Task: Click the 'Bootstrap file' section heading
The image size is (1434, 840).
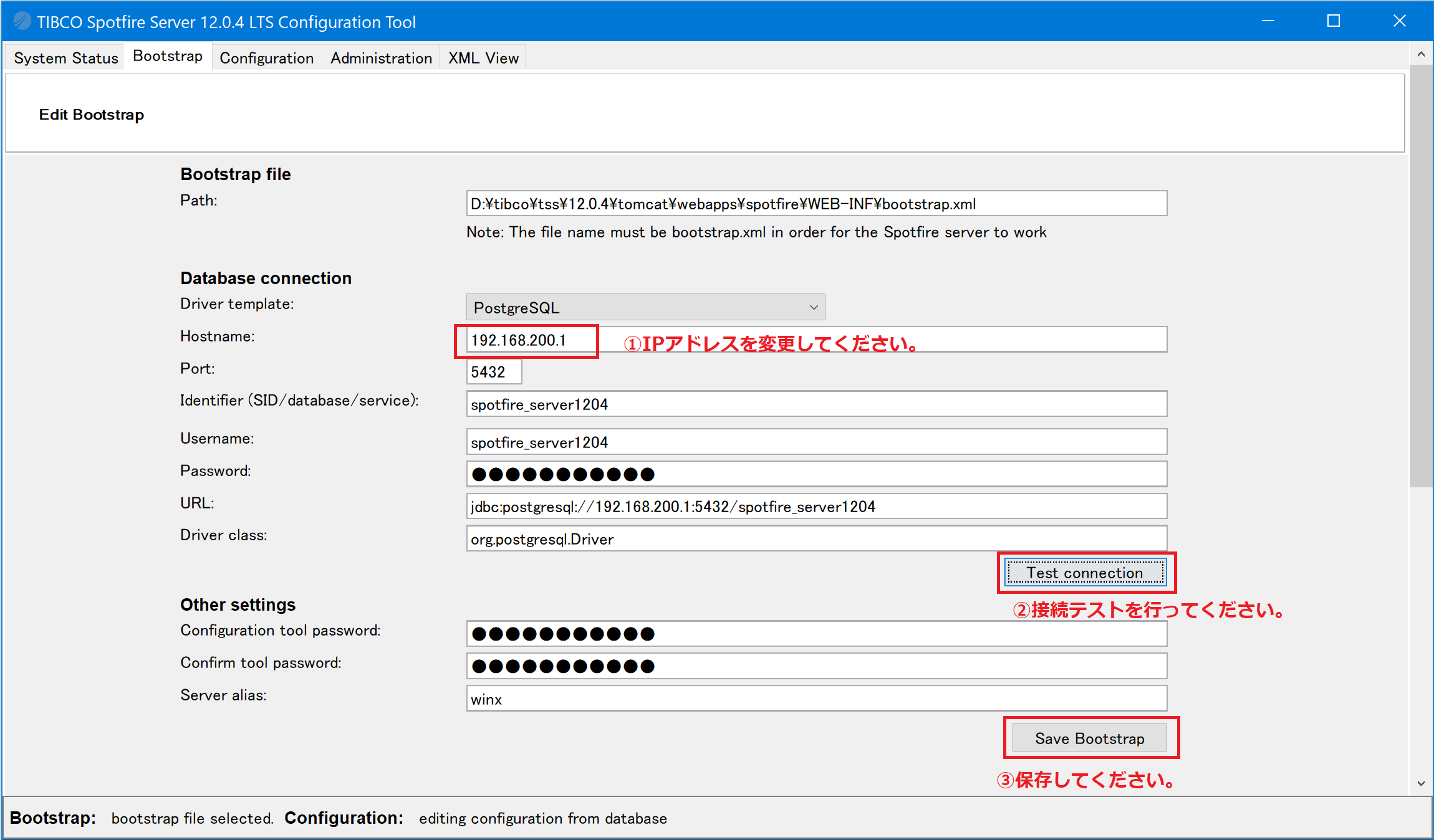Action: pyautogui.click(x=236, y=174)
